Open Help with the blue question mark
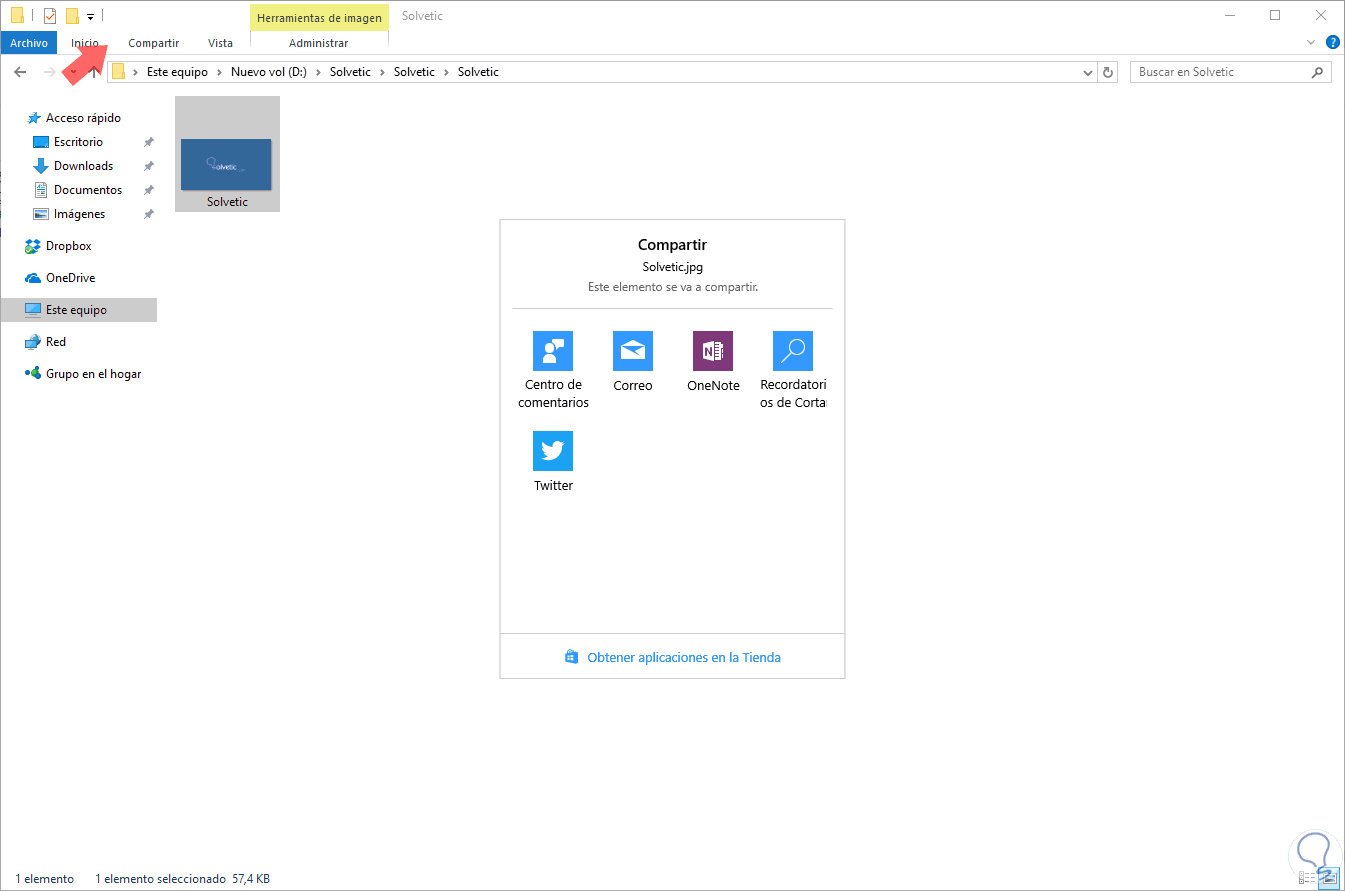Image resolution: width=1345 pixels, height=891 pixels. tap(1332, 42)
